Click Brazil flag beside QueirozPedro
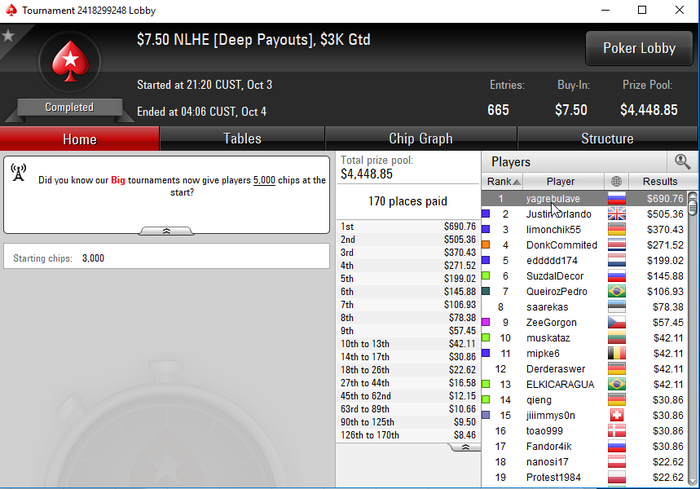The image size is (700, 489). coord(617,292)
